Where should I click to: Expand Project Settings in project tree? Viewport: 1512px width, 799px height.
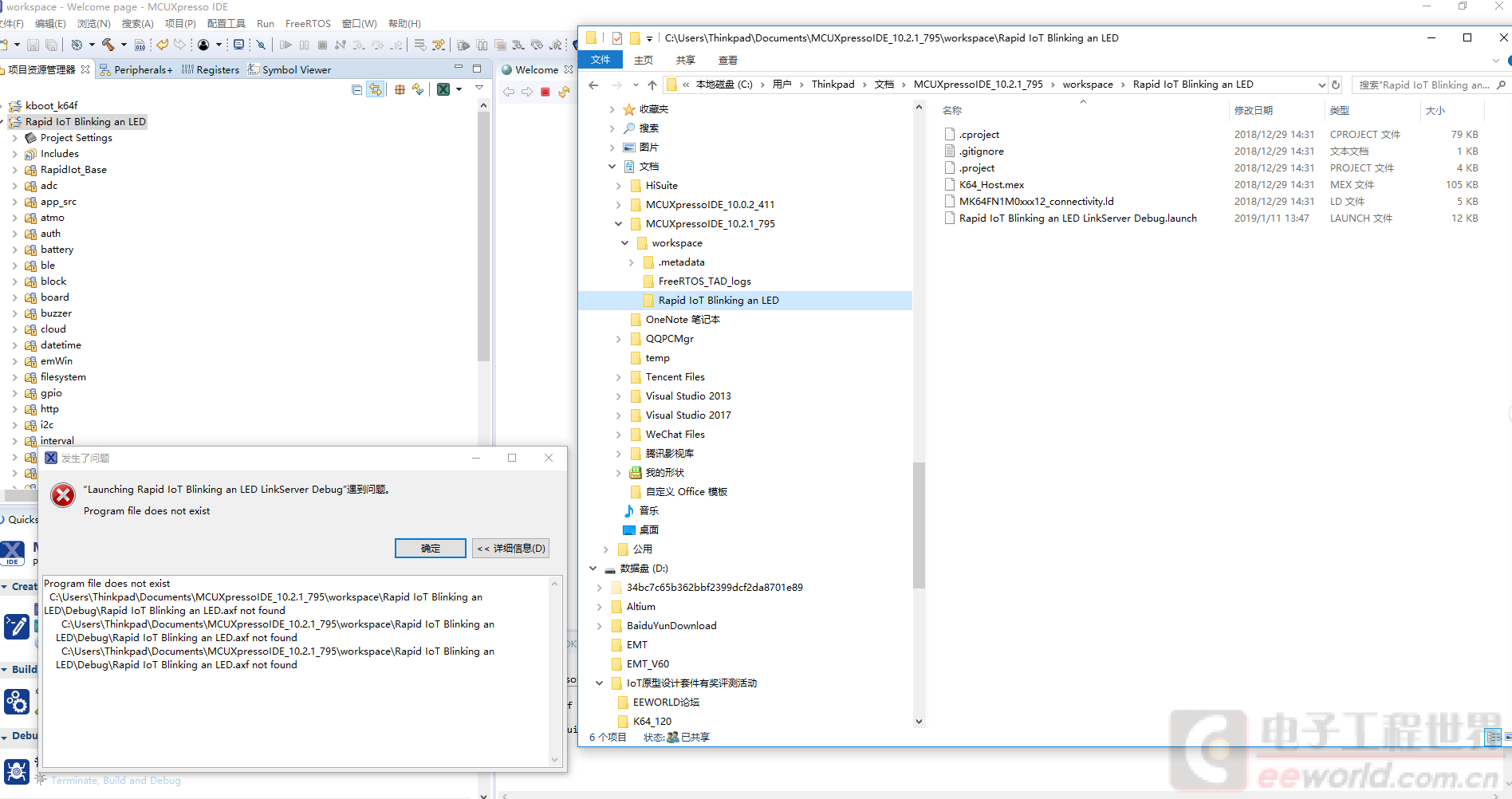(14, 138)
